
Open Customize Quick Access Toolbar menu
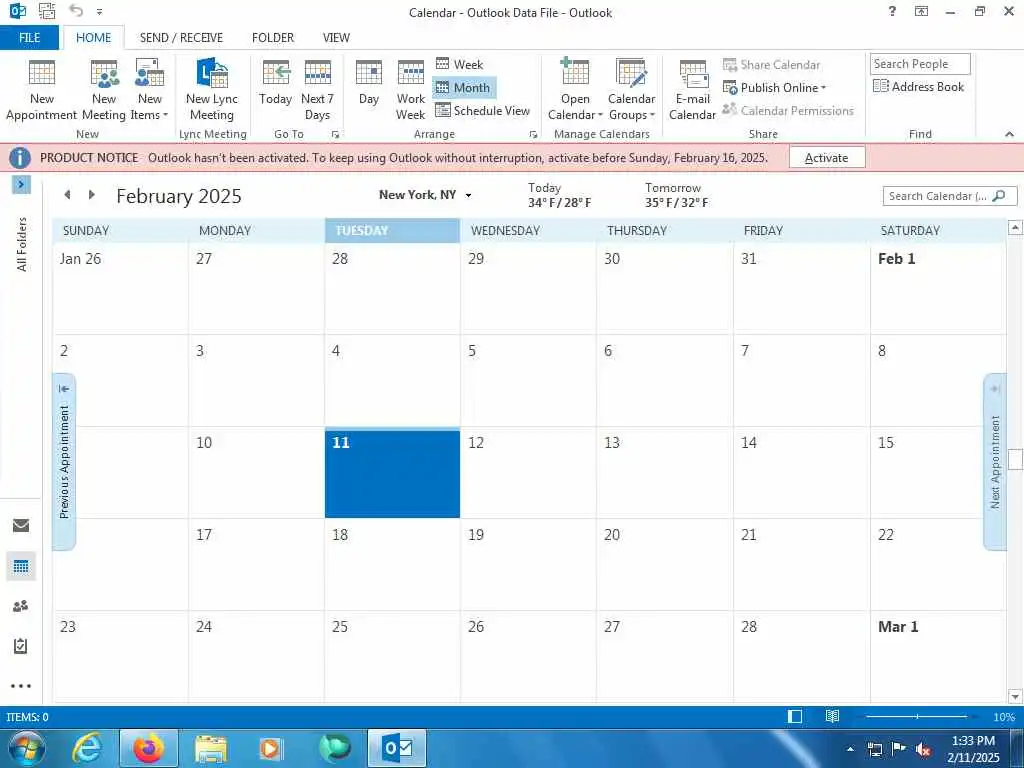(x=99, y=12)
